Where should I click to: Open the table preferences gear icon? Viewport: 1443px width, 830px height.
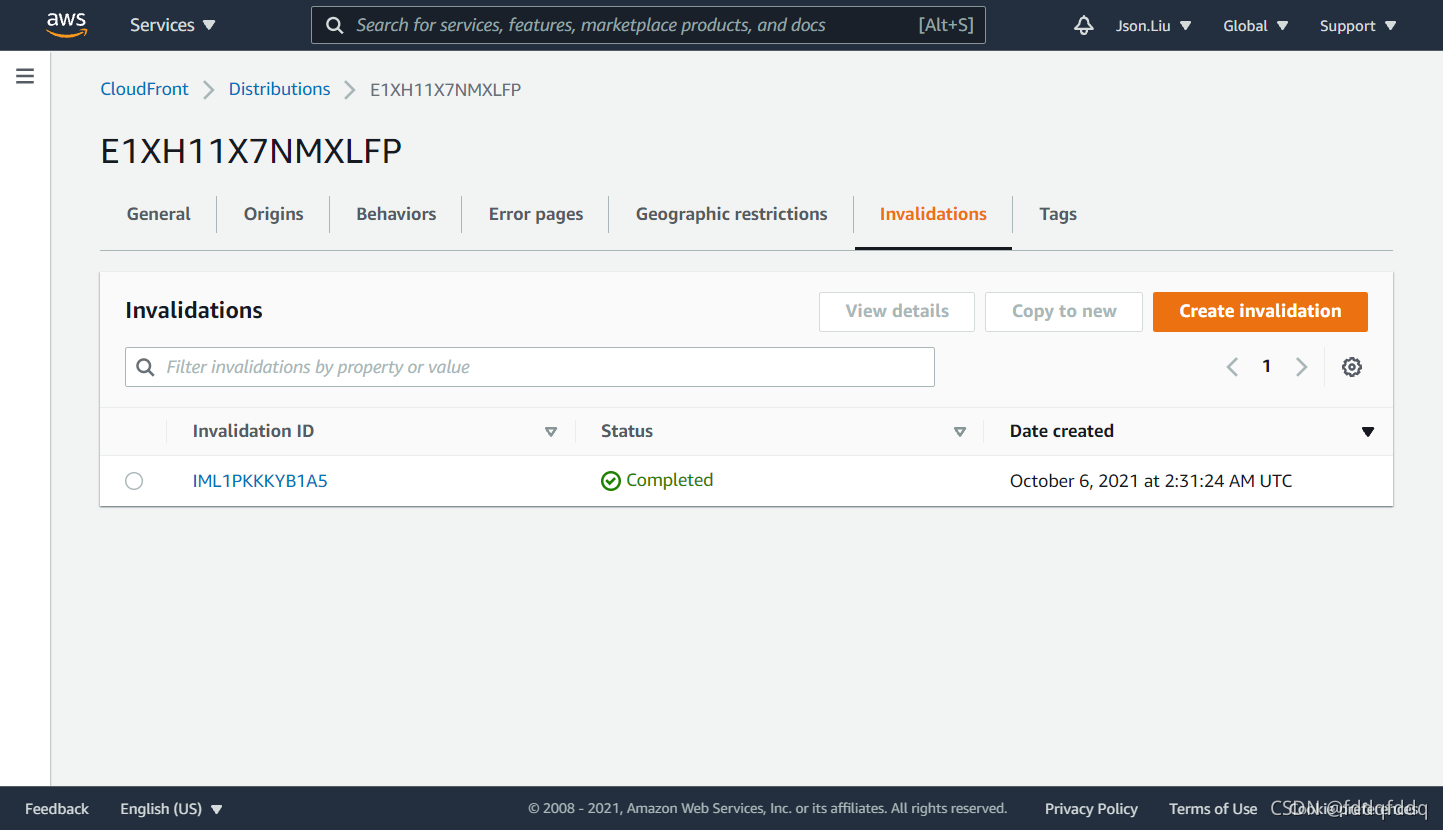pos(1351,367)
